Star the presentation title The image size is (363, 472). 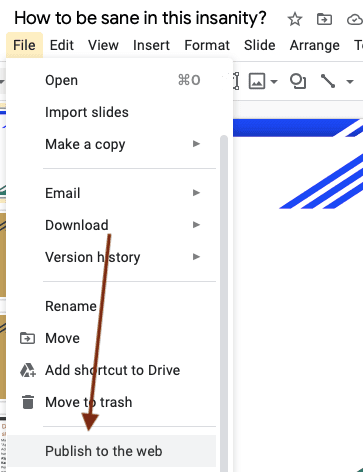(x=295, y=19)
